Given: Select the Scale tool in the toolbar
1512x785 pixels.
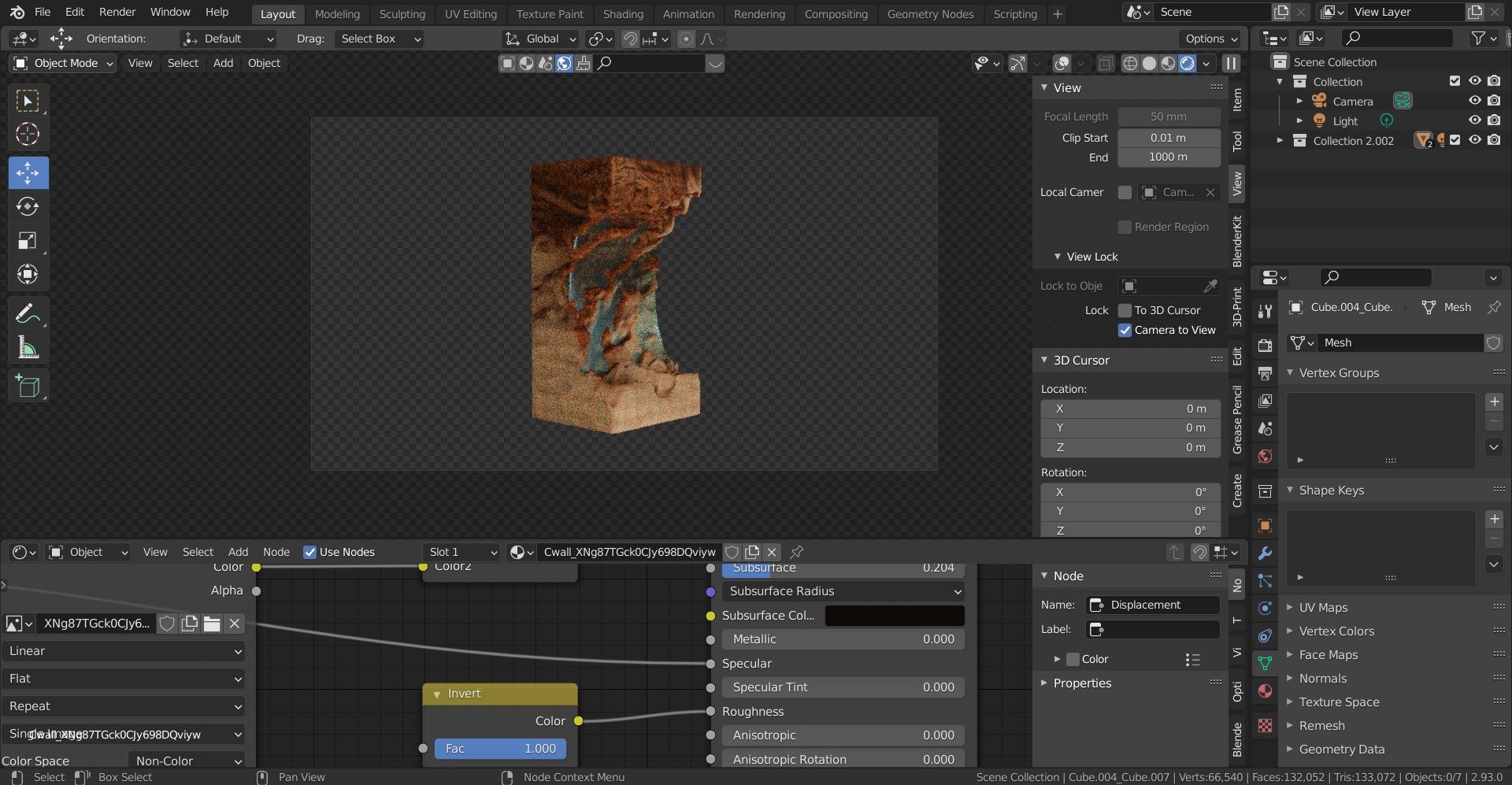Looking at the screenshot, I should click(x=28, y=240).
